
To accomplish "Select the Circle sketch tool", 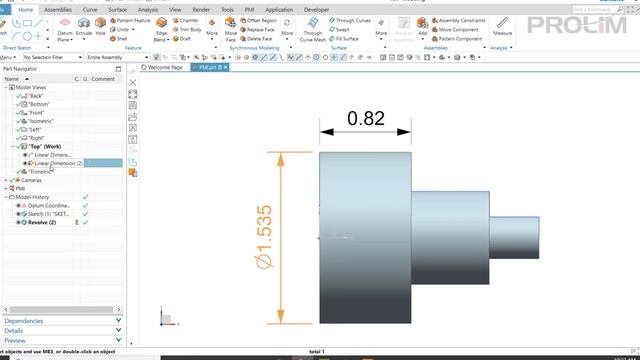I will pos(27,36).
